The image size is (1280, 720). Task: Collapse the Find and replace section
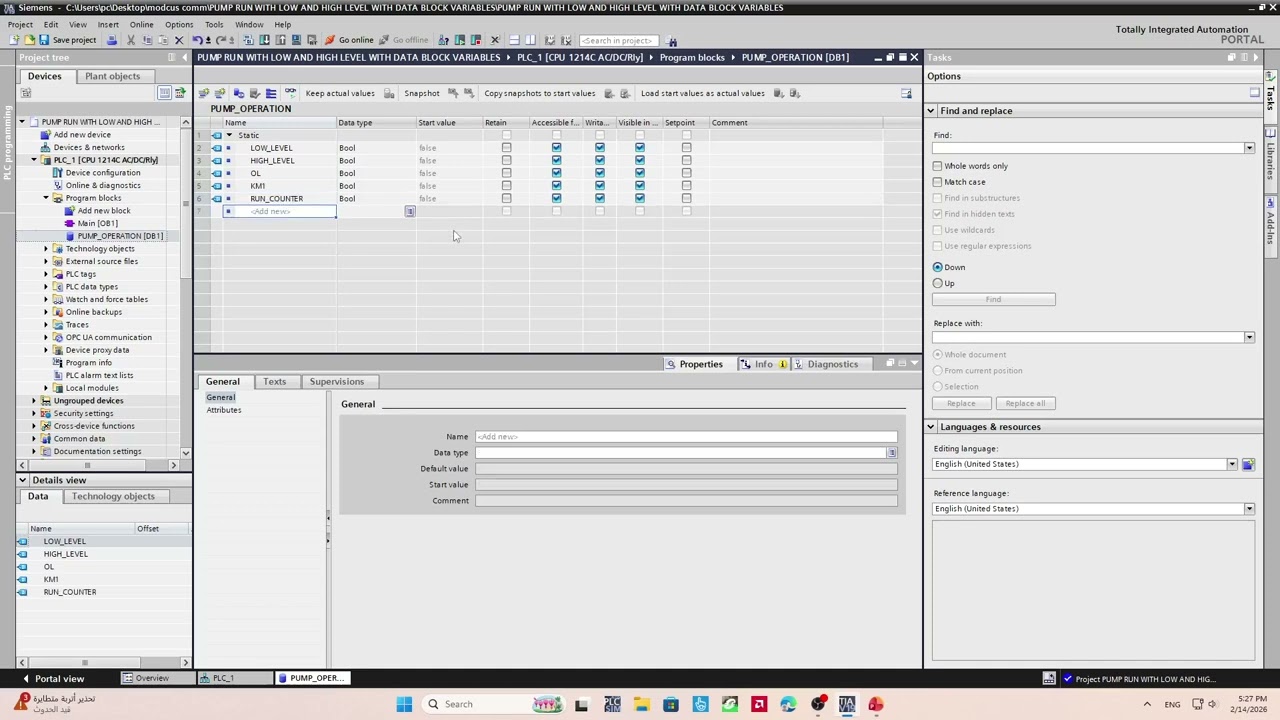(931, 111)
